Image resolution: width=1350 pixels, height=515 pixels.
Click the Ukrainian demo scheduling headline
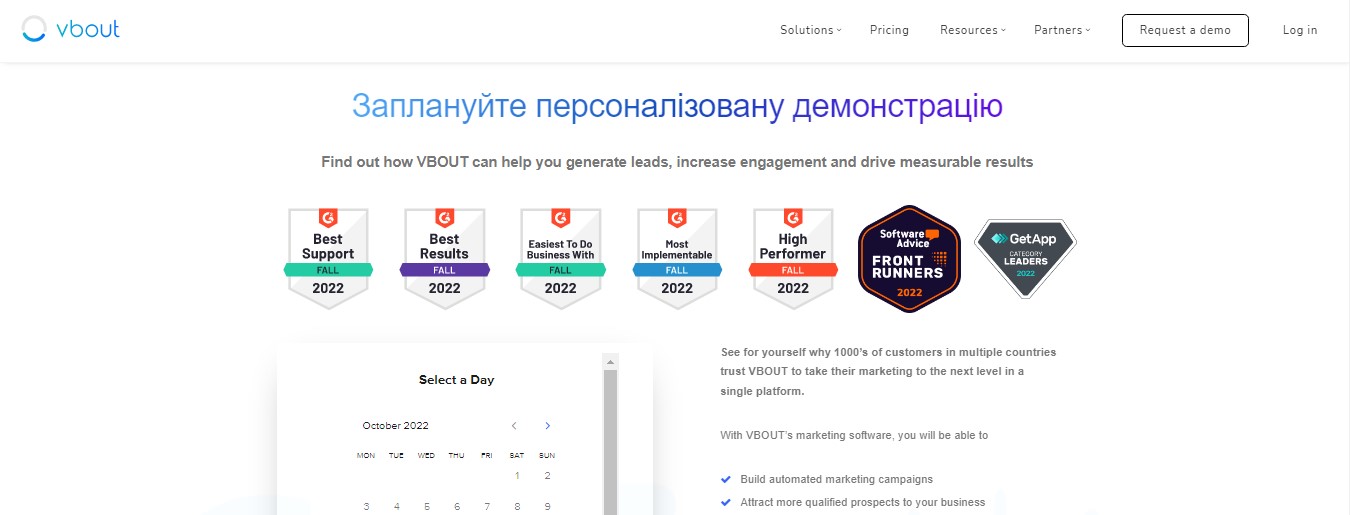(677, 106)
